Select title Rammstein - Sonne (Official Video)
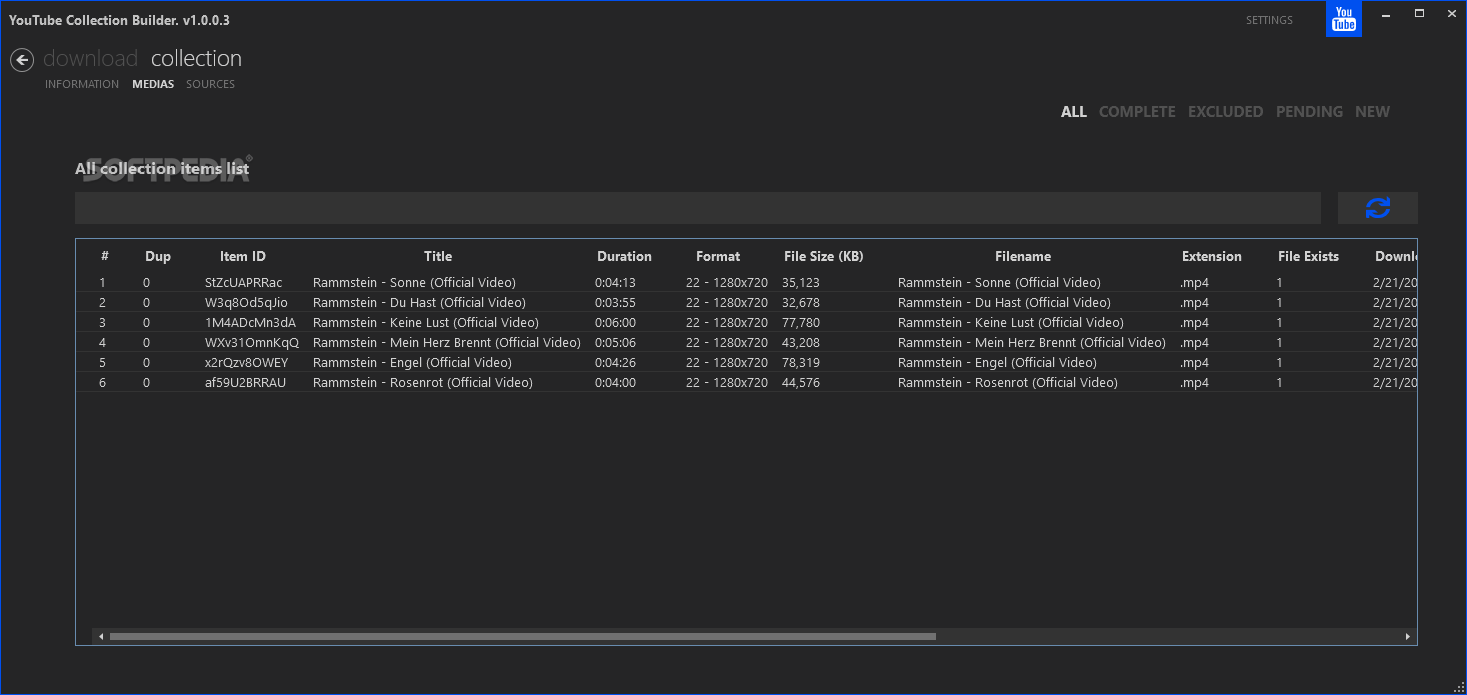Viewport: 1467px width, 695px height. click(414, 283)
